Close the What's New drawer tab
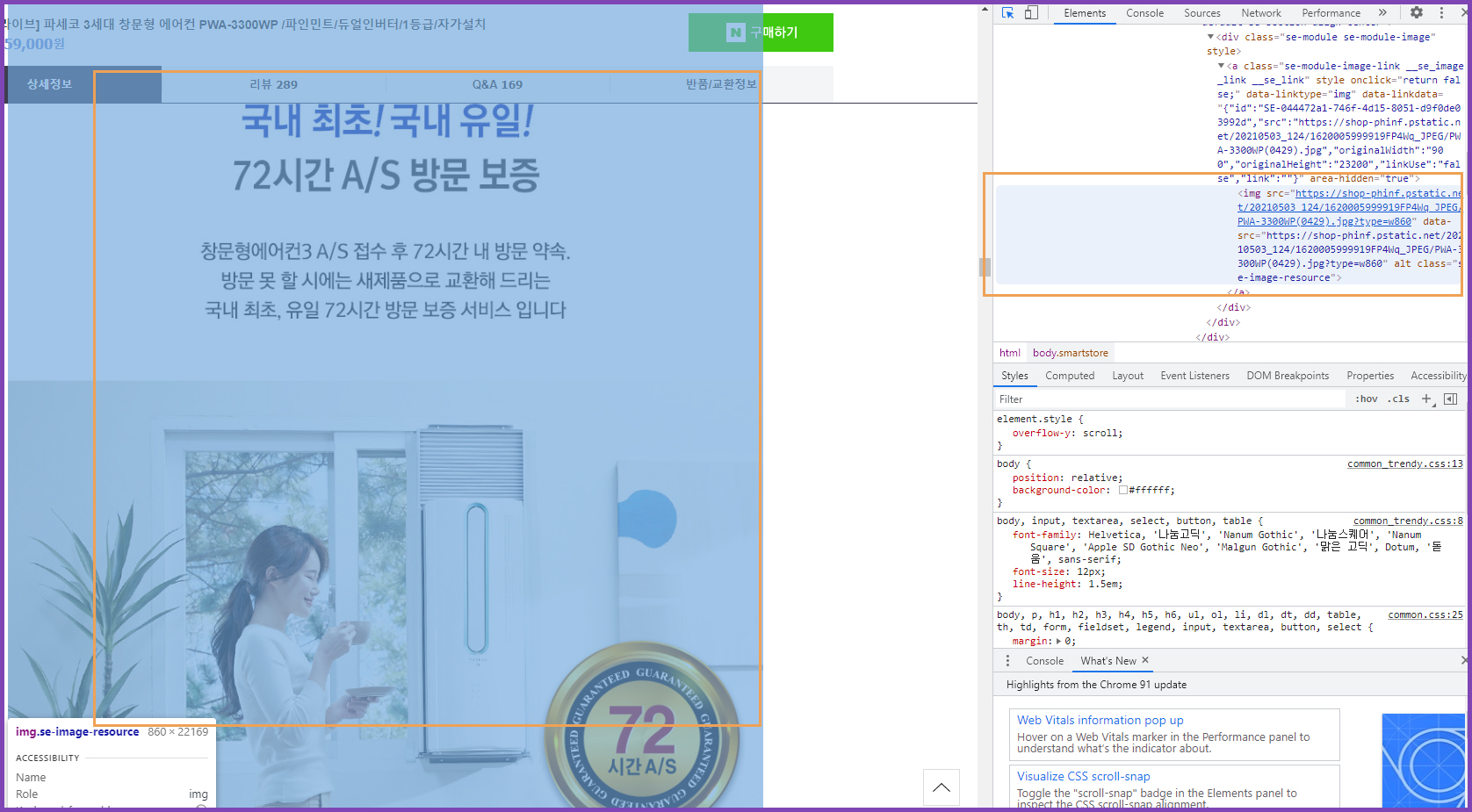The image size is (1472, 812). click(1145, 660)
